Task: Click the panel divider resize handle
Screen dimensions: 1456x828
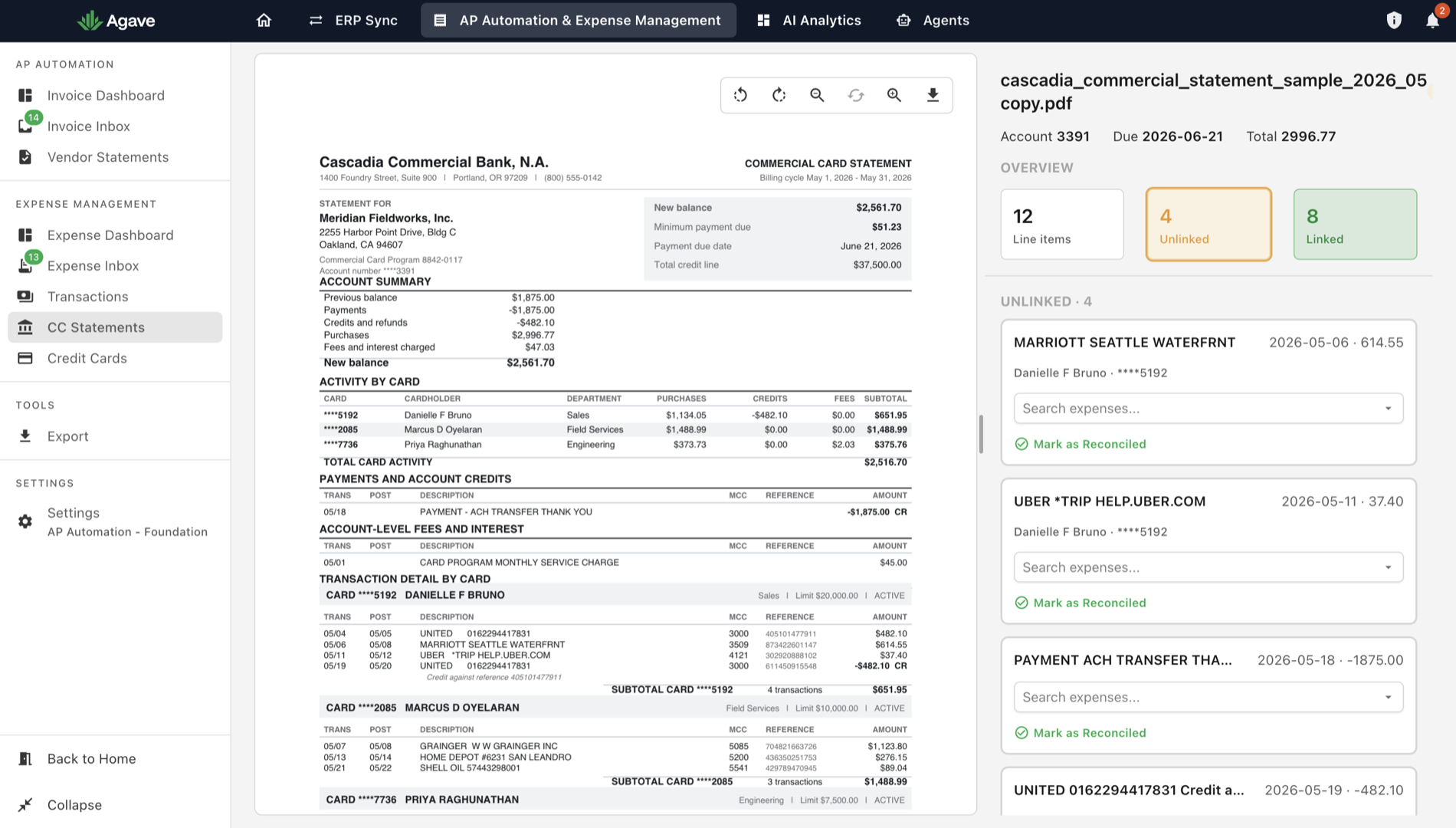Action: (981, 434)
